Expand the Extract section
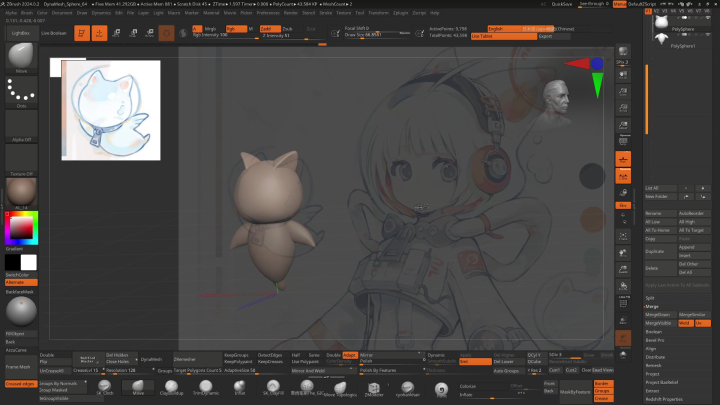720x405 pixels. click(x=652, y=389)
